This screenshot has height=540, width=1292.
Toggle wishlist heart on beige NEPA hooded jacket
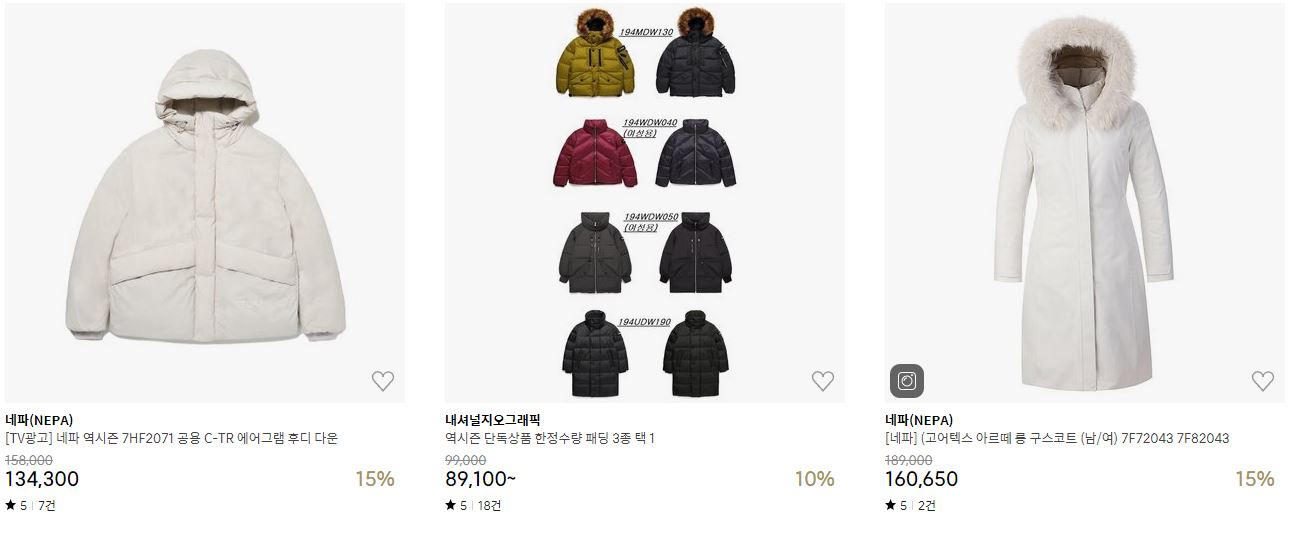click(383, 381)
